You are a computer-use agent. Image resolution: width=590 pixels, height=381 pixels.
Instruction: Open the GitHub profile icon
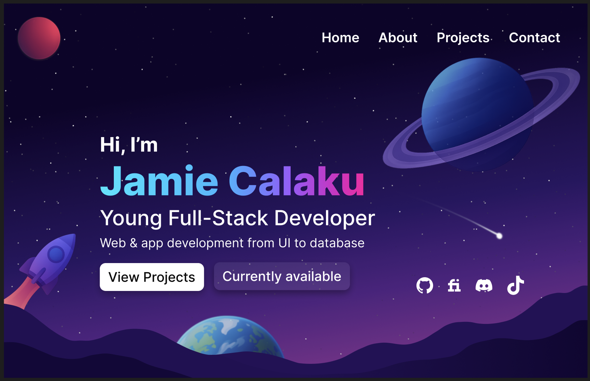click(424, 285)
